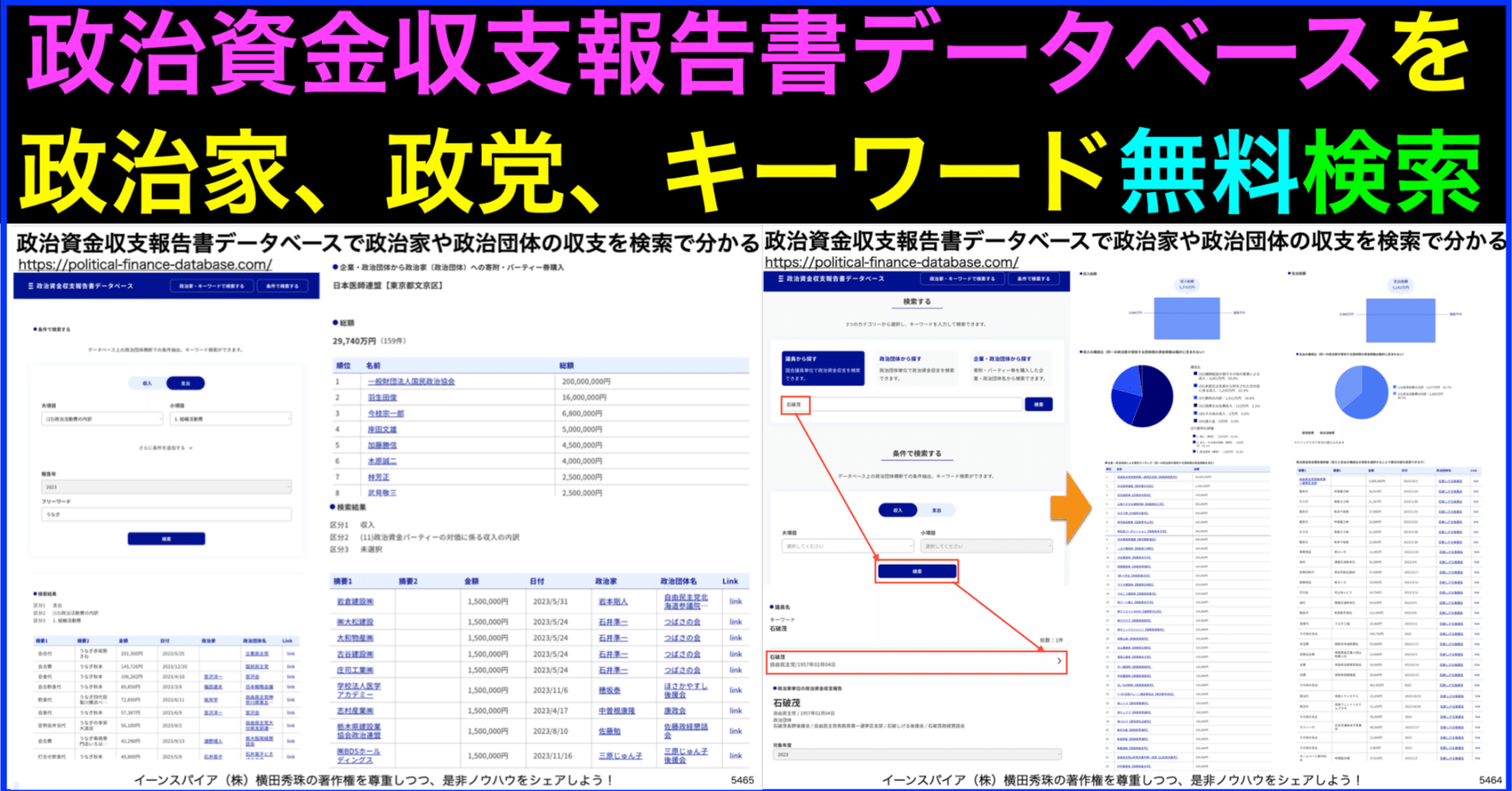Click link cell in 2023/11/16 row
This screenshot has height=791, width=1512.
point(736,756)
